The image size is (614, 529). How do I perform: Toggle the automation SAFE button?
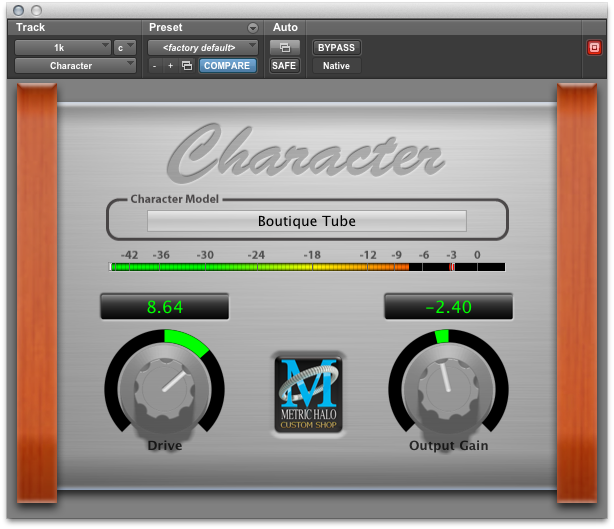(x=284, y=66)
